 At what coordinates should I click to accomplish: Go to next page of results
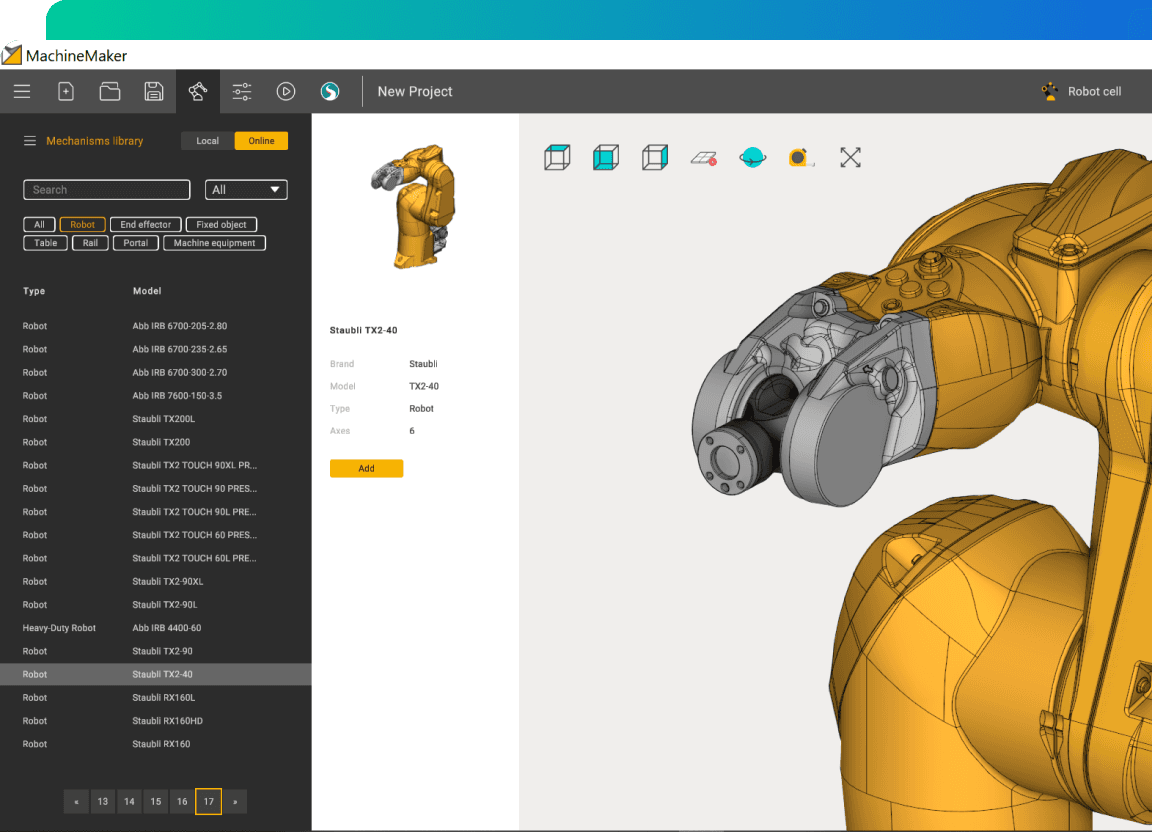(x=235, y=801)
